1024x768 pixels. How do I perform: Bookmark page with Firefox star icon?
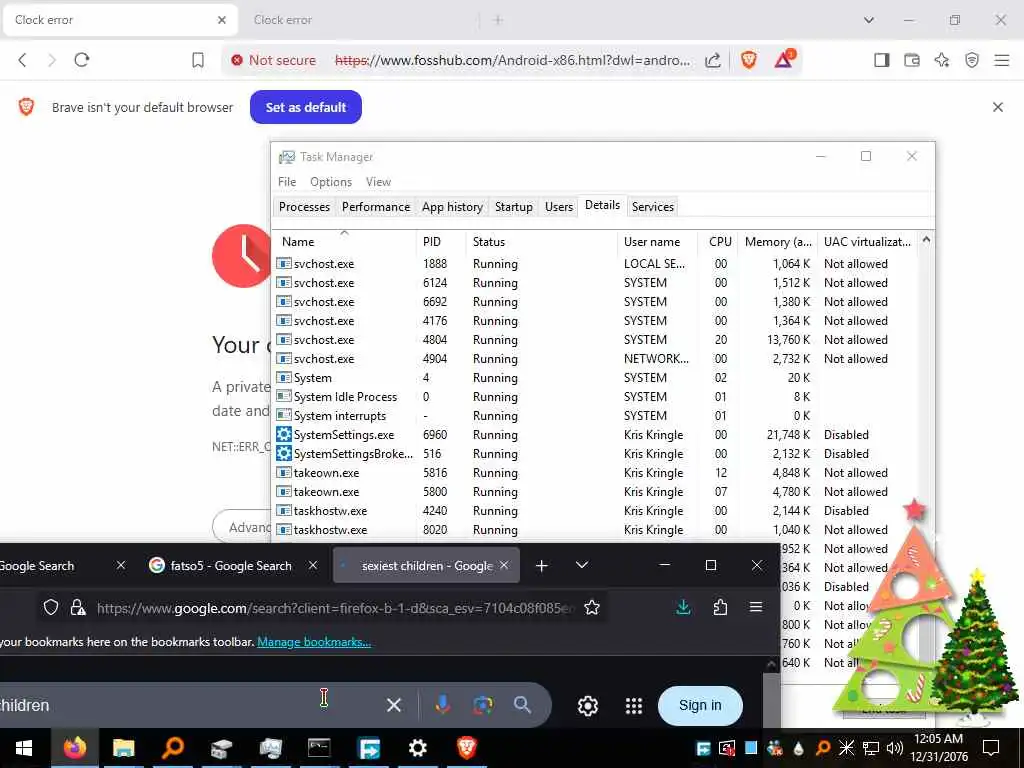(x=592, y=608)
